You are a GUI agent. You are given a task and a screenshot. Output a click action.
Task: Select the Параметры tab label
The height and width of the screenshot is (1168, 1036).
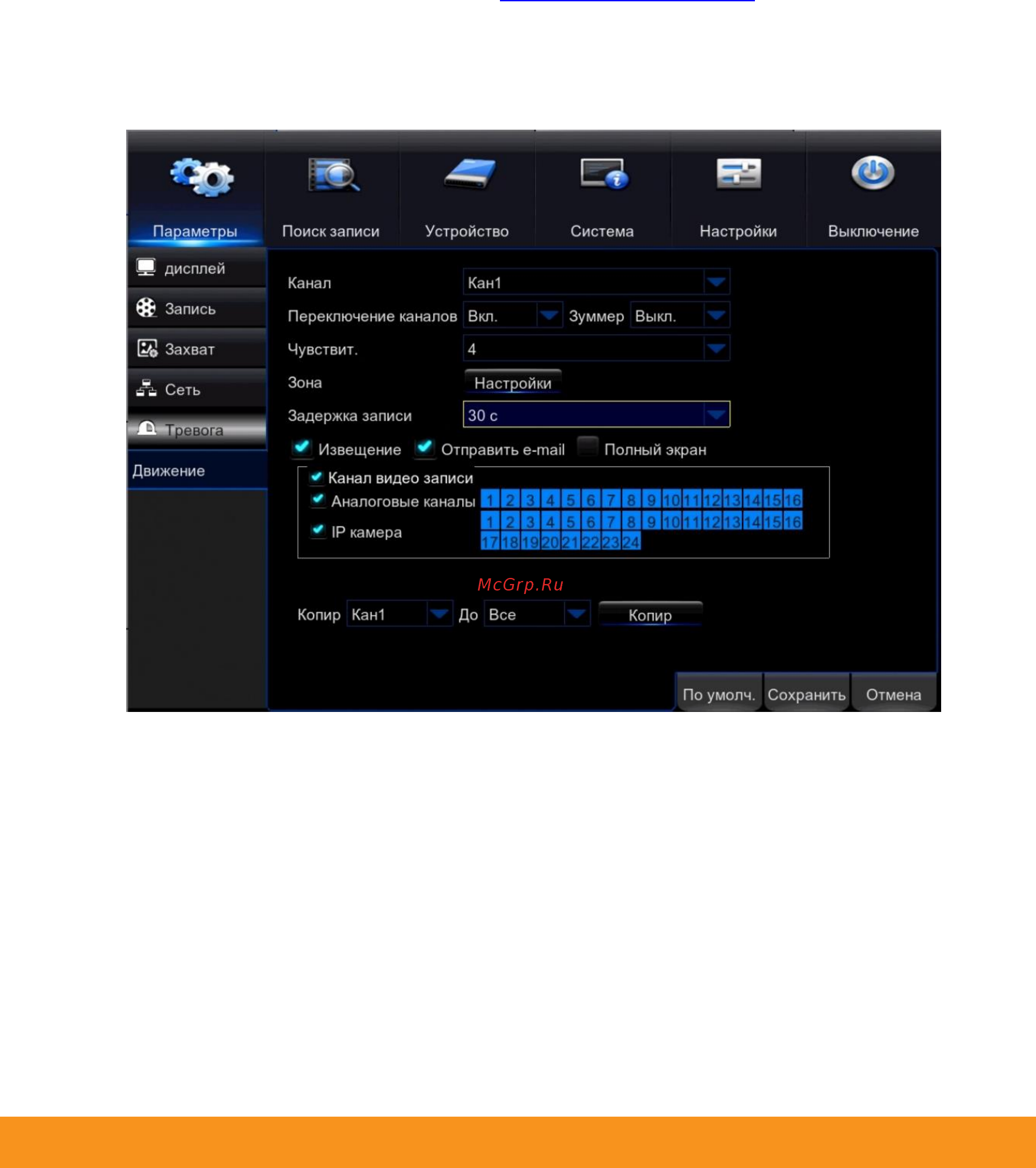point(195,231)
